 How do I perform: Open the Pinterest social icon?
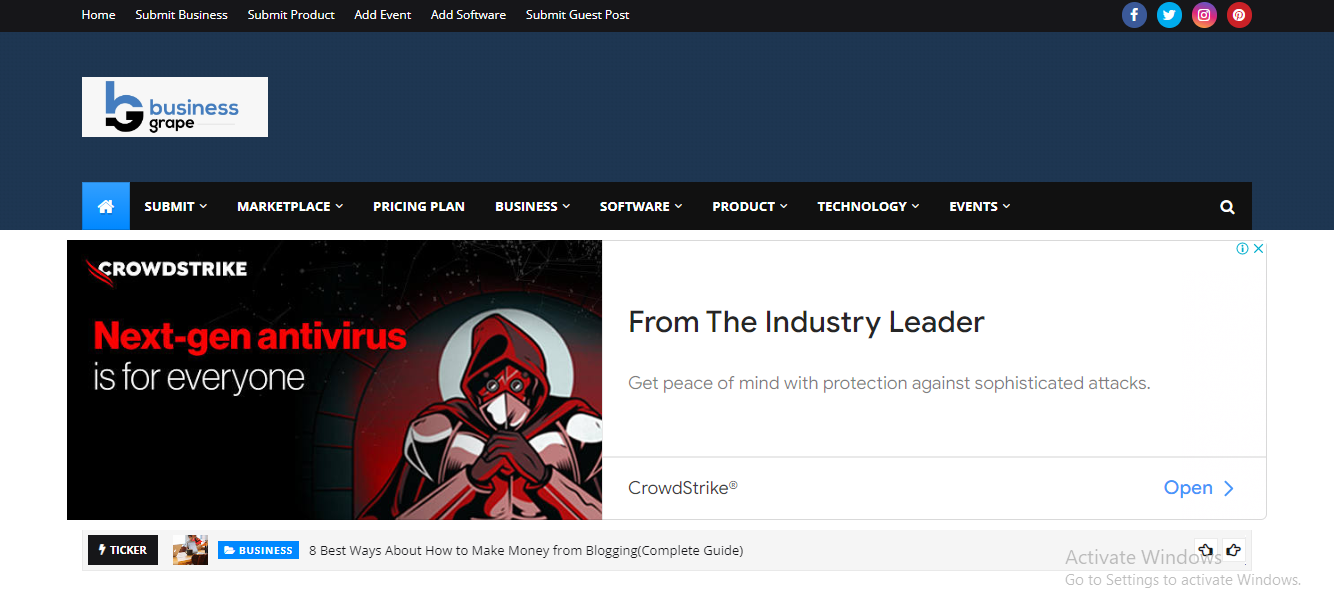1239,15
